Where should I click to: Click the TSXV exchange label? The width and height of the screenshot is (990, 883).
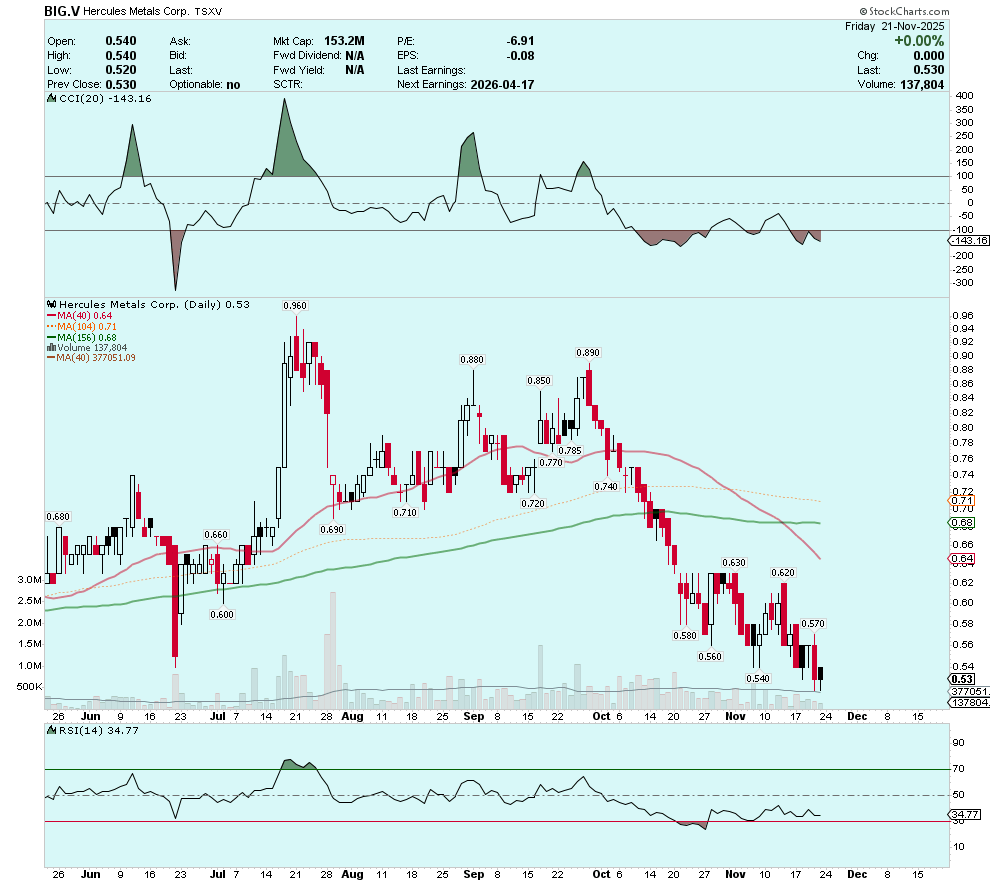208,11
